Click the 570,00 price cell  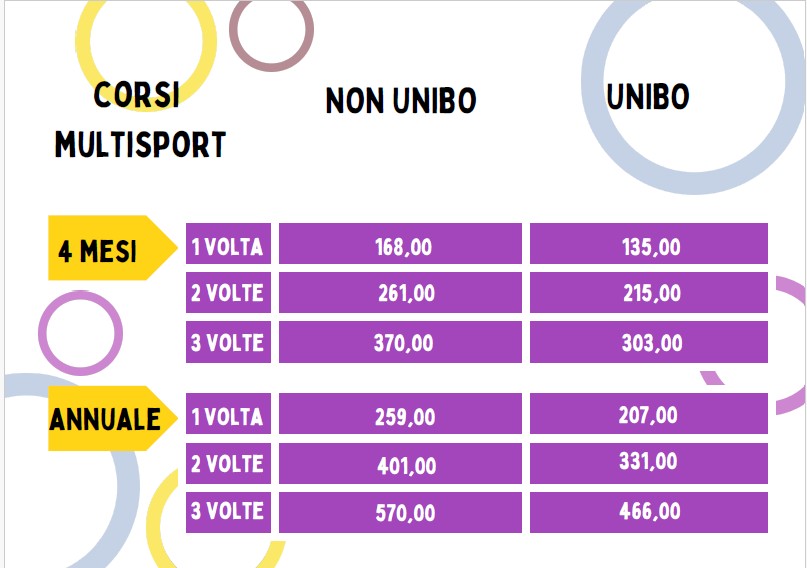[400, 512]
